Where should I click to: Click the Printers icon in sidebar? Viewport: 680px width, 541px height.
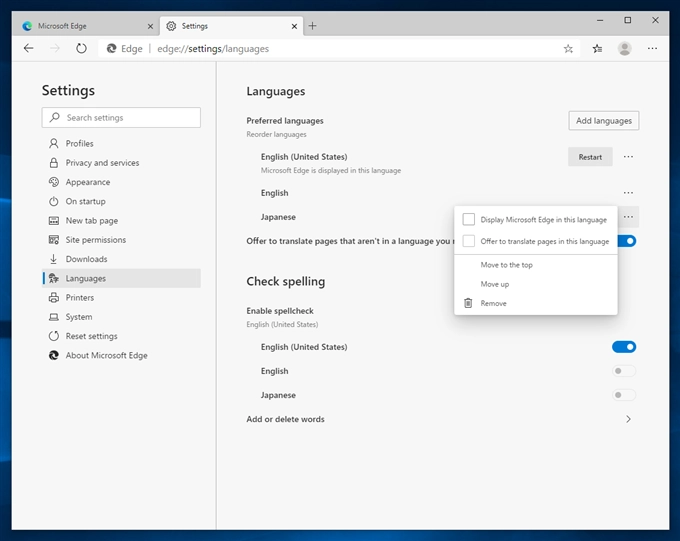[x=54, y=298]
